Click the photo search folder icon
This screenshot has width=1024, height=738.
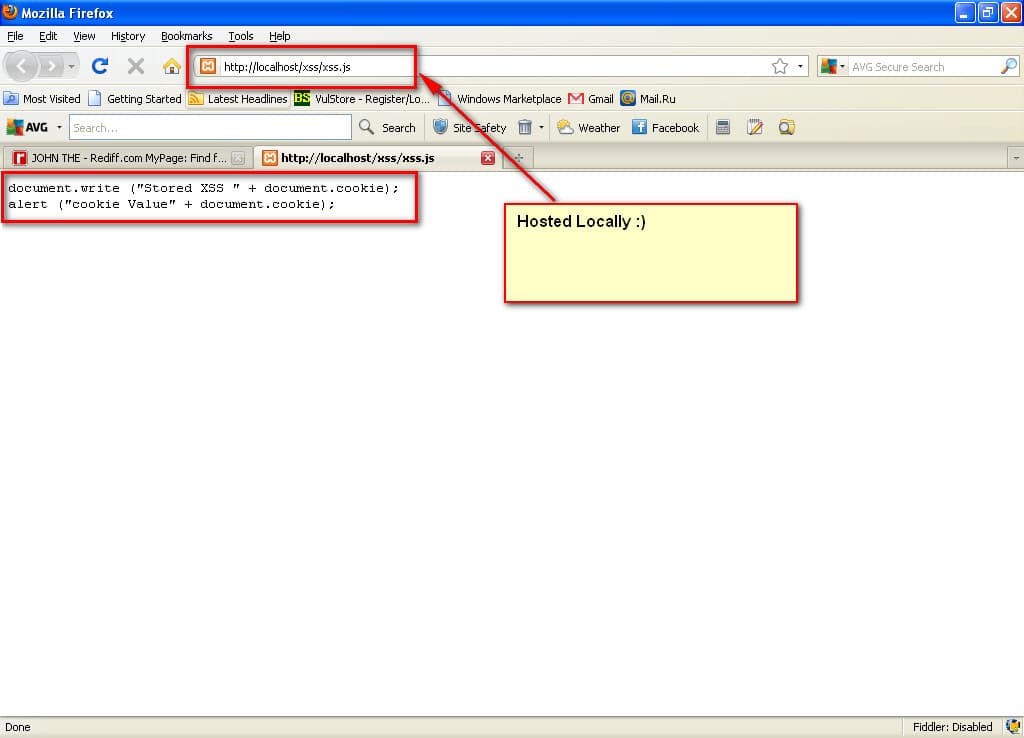pyautogui.click(x=786, y=127)
